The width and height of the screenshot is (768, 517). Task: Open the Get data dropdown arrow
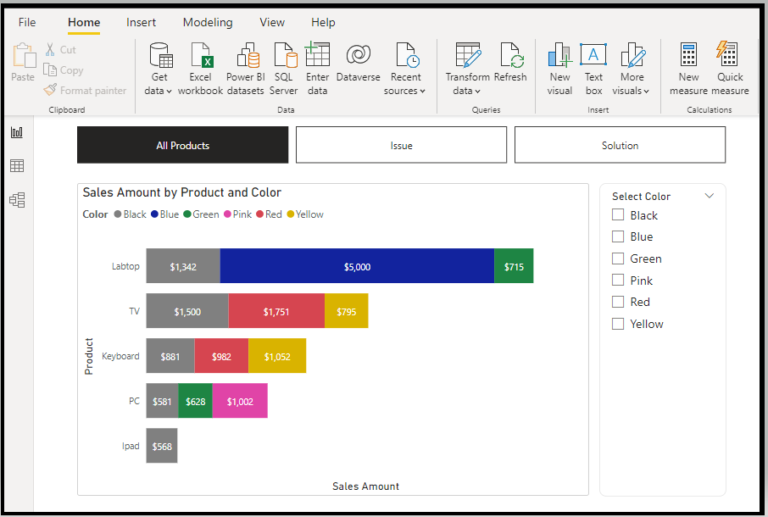point(169,92)
